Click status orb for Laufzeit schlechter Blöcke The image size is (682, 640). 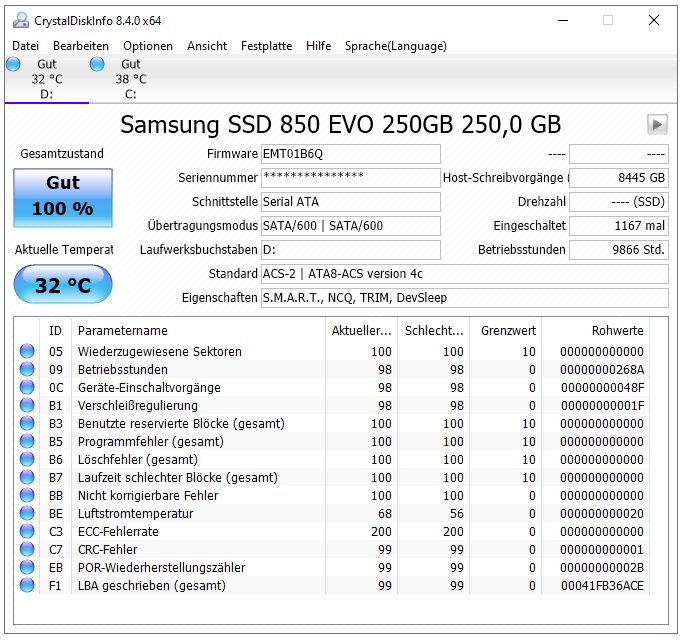pyautogui.click(x=27, y=477)
